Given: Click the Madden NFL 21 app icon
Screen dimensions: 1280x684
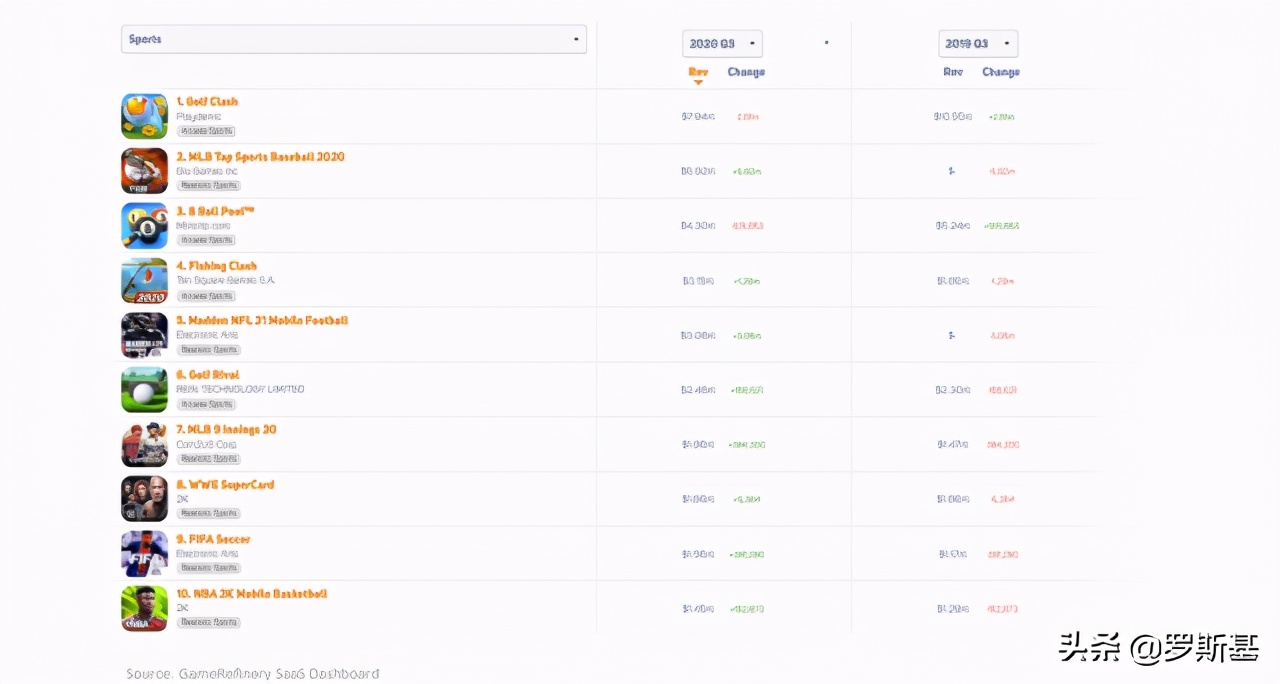Looking at the screenshot, I should tap(144, 335).
